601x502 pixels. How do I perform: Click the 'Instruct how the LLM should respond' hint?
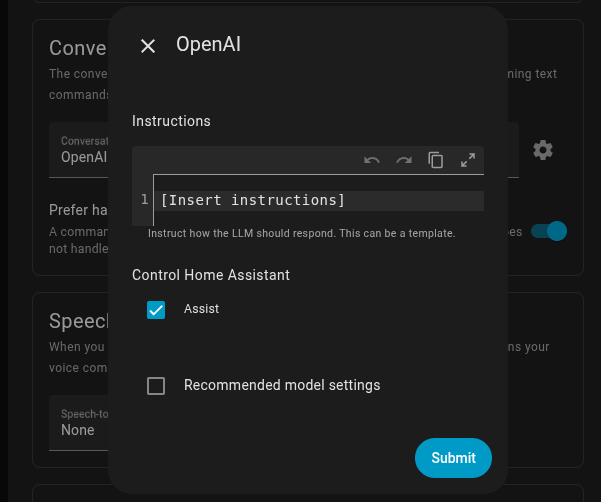pos(302,233)
